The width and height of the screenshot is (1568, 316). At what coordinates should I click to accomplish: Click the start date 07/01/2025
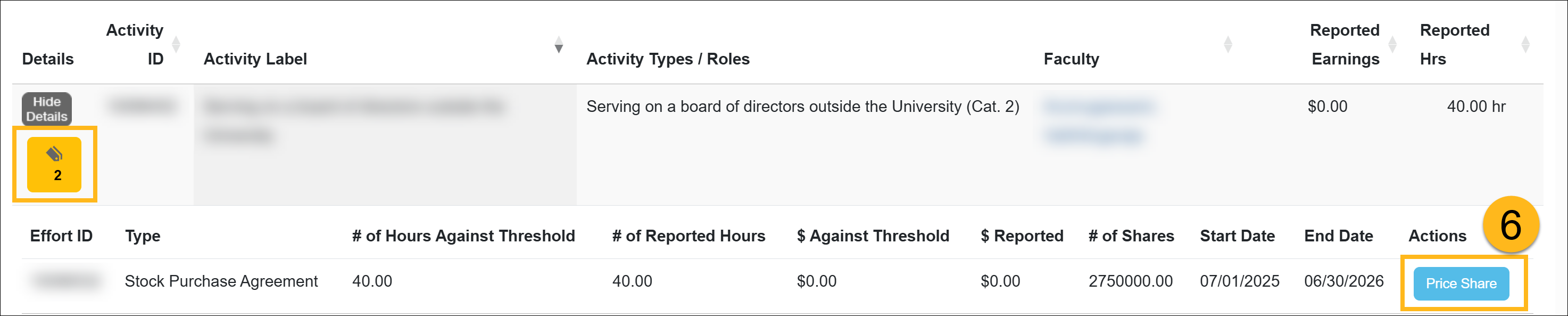pyautogui.click(x=1239, y=281)
